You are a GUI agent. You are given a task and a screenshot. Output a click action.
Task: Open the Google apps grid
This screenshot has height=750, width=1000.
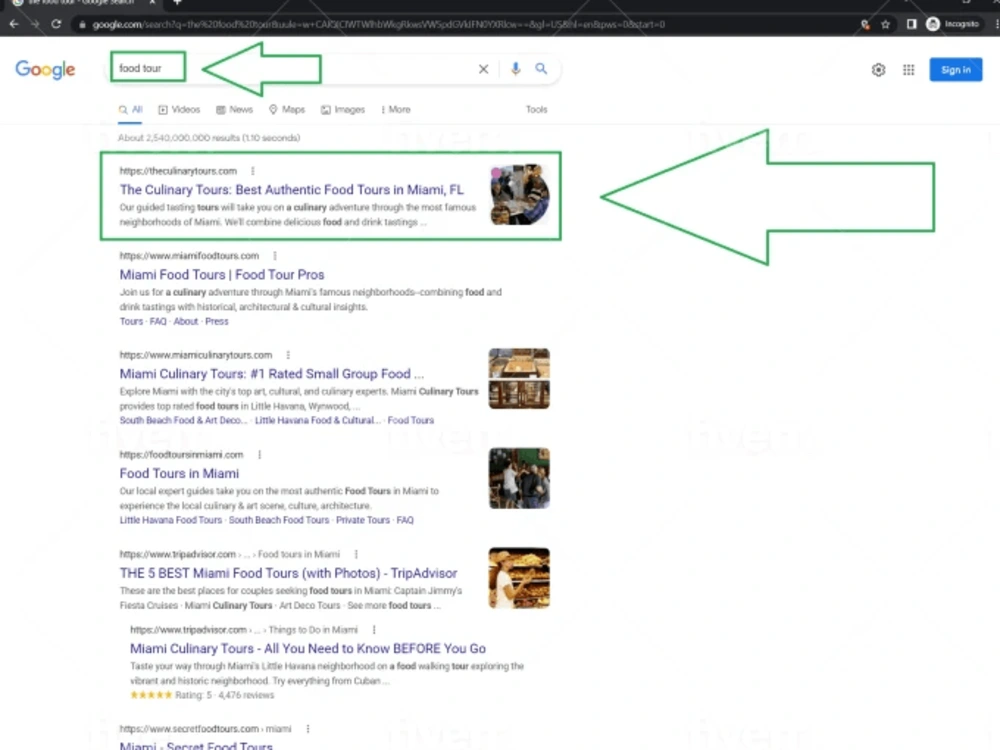908,70
